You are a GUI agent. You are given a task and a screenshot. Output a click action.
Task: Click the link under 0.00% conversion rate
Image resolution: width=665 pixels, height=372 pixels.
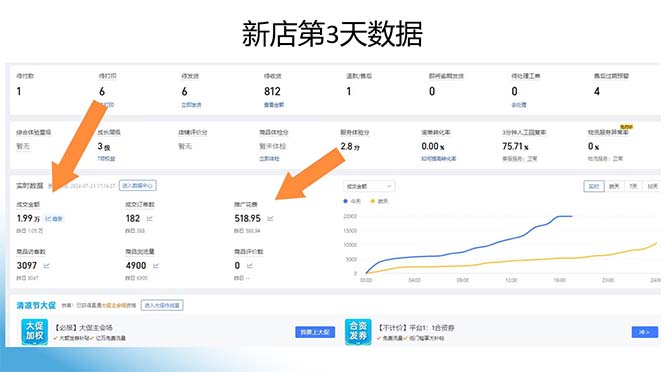tap(439, 159)
